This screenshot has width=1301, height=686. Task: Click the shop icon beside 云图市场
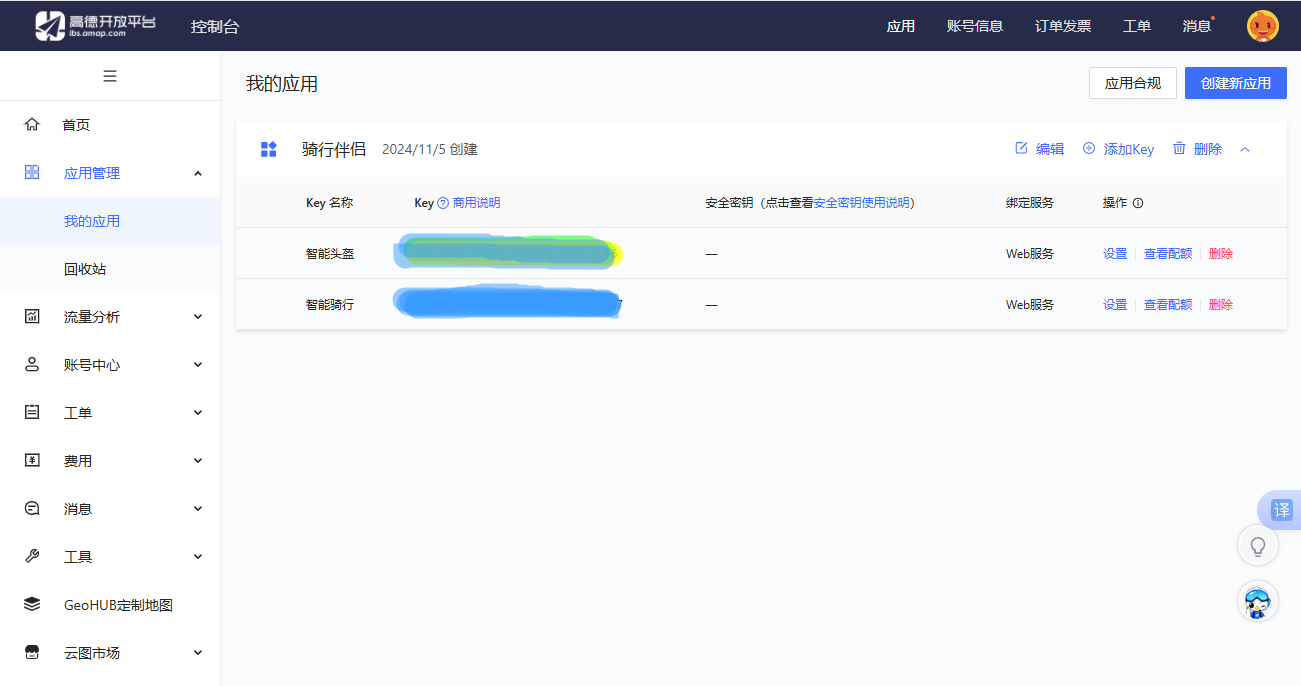tap(32, 652)
